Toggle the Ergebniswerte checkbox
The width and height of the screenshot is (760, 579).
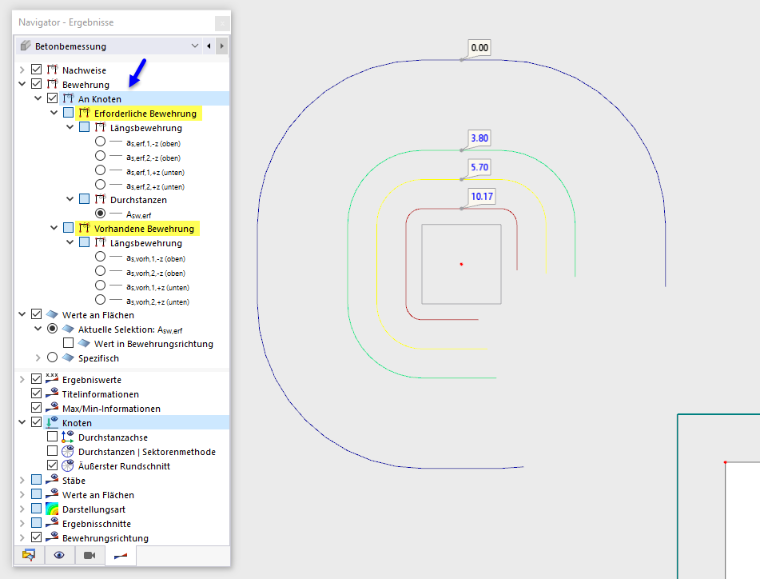(36, 379)
